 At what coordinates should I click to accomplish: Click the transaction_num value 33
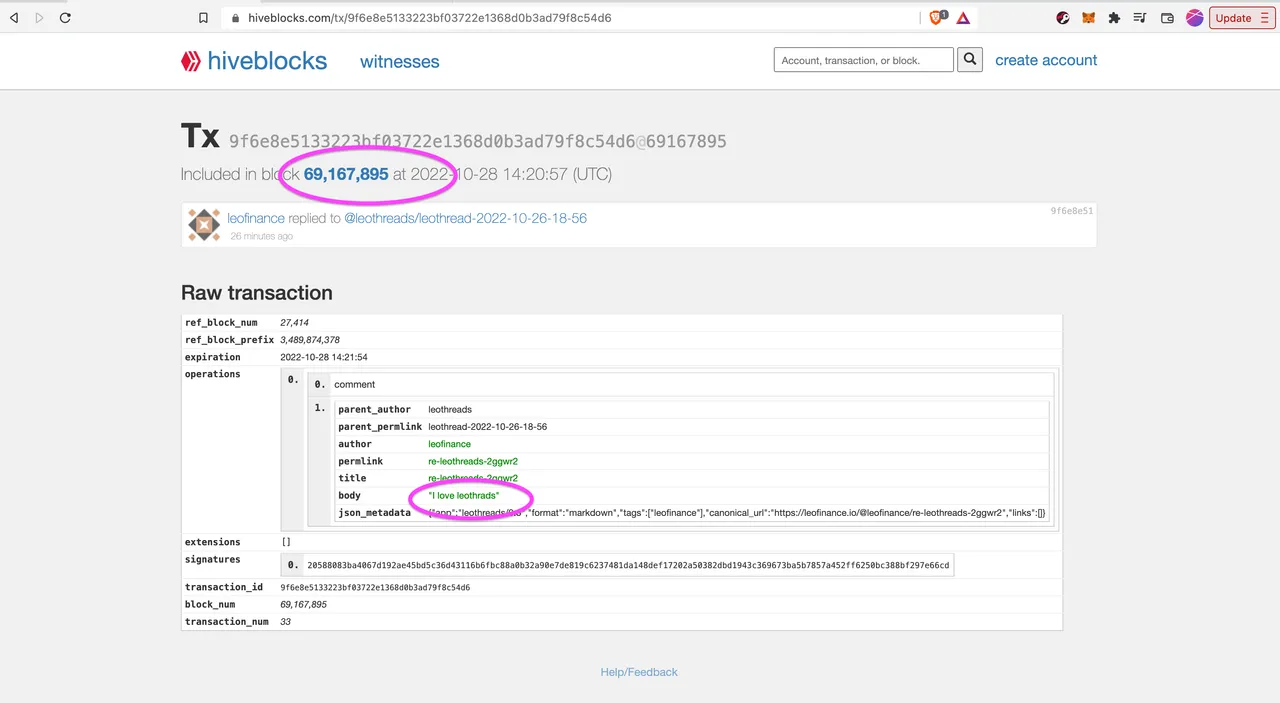coord(287,622)
